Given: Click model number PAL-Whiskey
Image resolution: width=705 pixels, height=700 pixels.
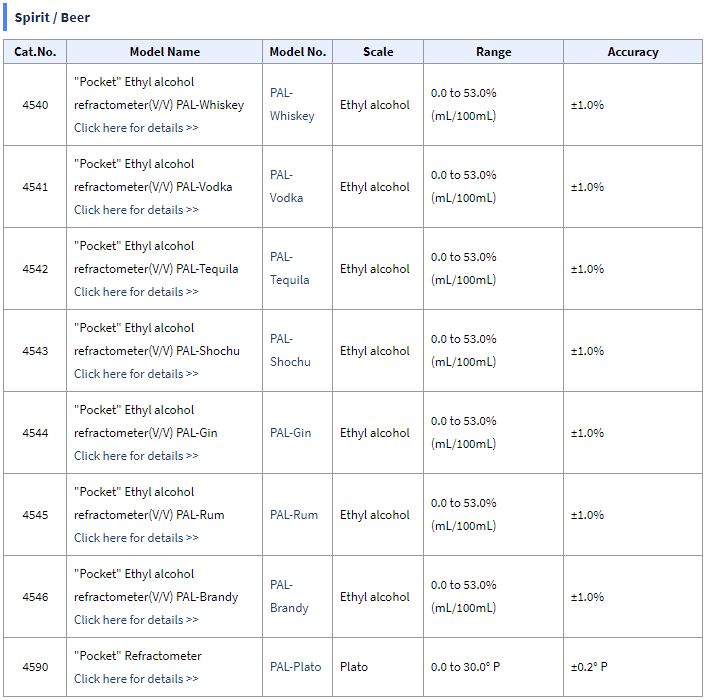Looking at the screenshot, I should (292, 104).
